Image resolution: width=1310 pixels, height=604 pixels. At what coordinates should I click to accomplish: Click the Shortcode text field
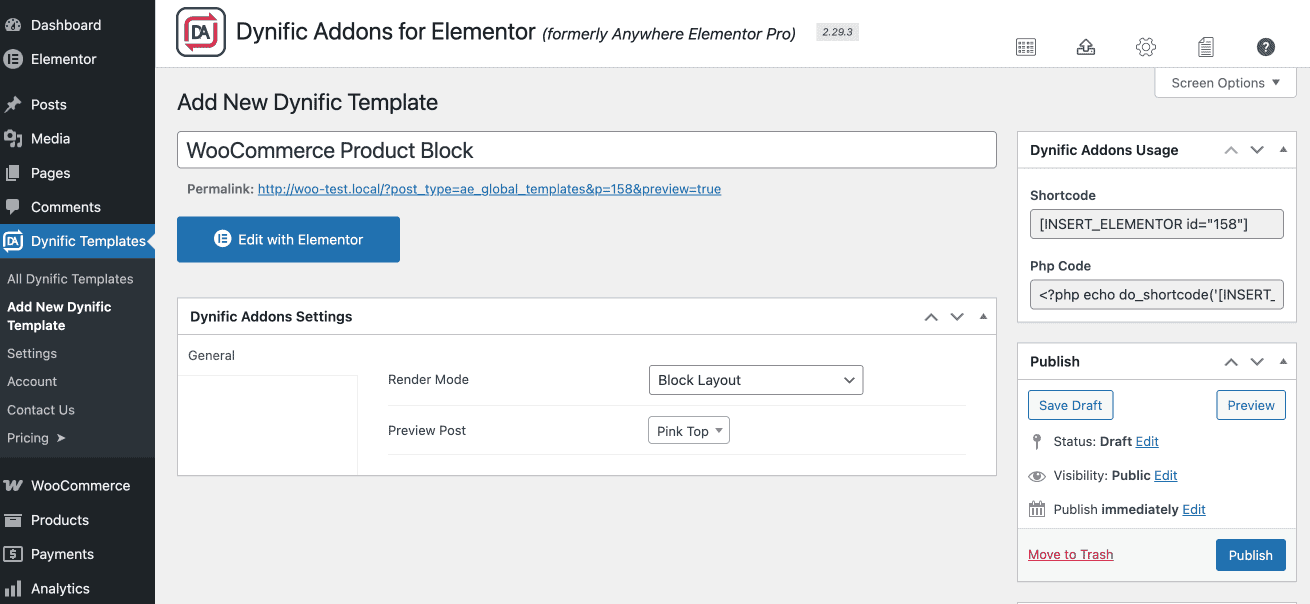point(1156,224)
